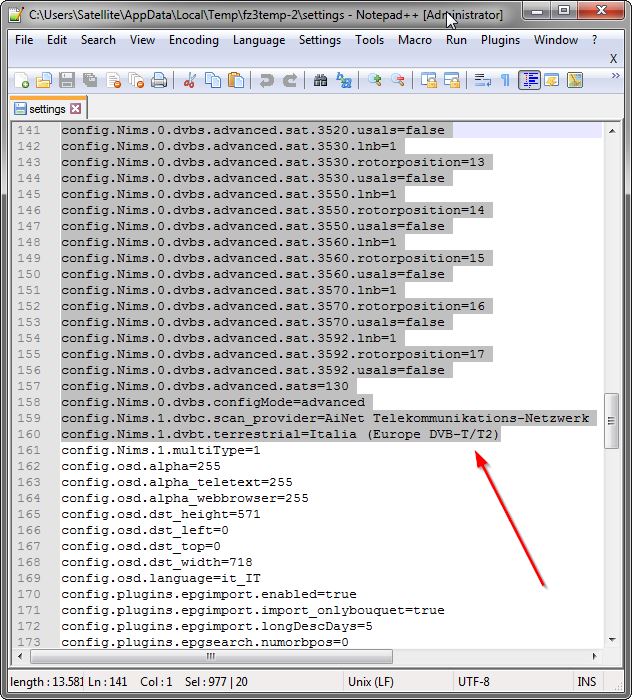632x700 pixels.
Task: Click line config.osd.alpha=255
Action: point(141,466)
